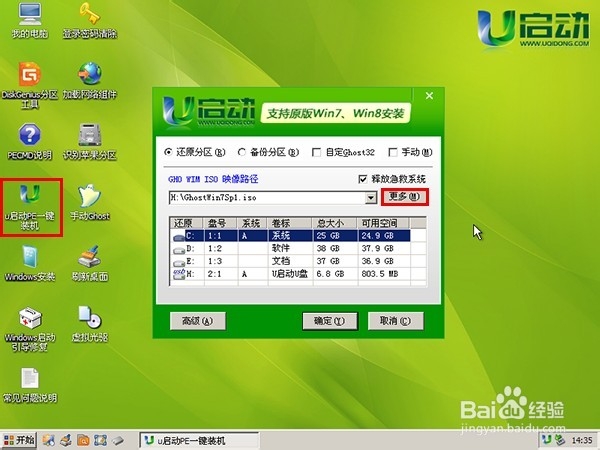Click fifth quick launch drive icon
600x450 pixels.
[118, 440]
